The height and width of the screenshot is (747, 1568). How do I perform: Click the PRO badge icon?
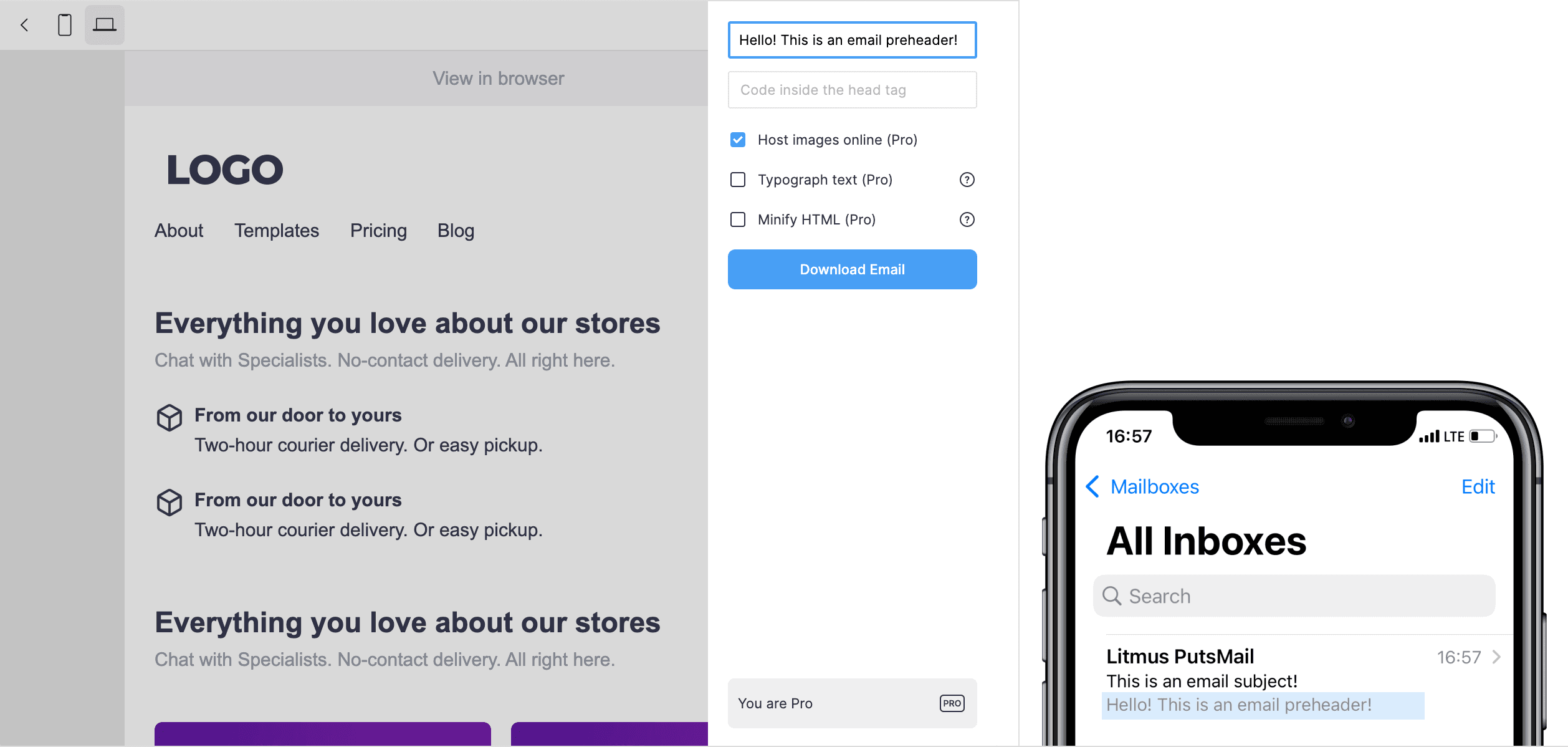pyautogui.click(x=952, y=703)
